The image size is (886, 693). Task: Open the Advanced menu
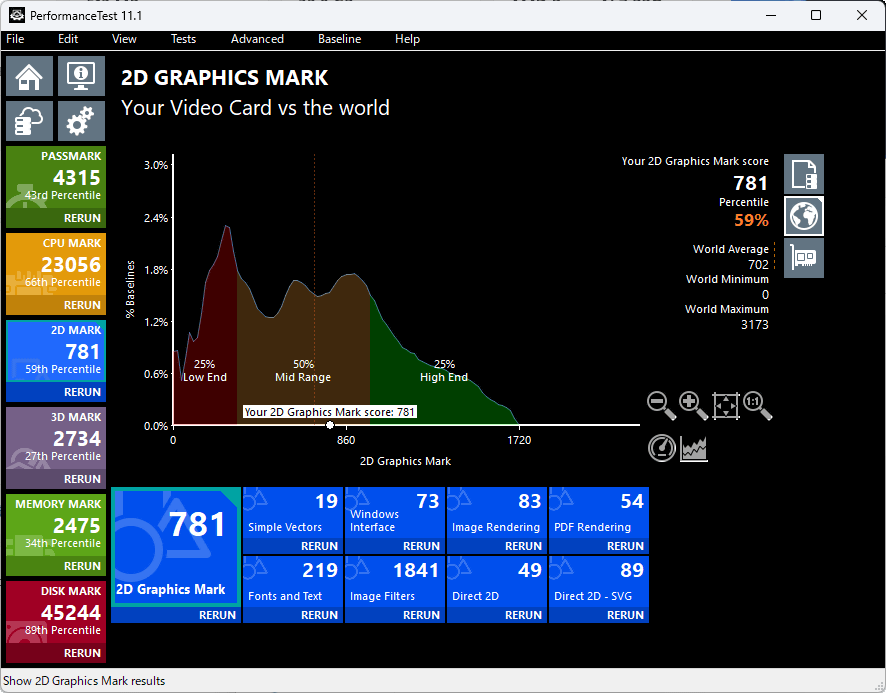[x=257, y=39]
